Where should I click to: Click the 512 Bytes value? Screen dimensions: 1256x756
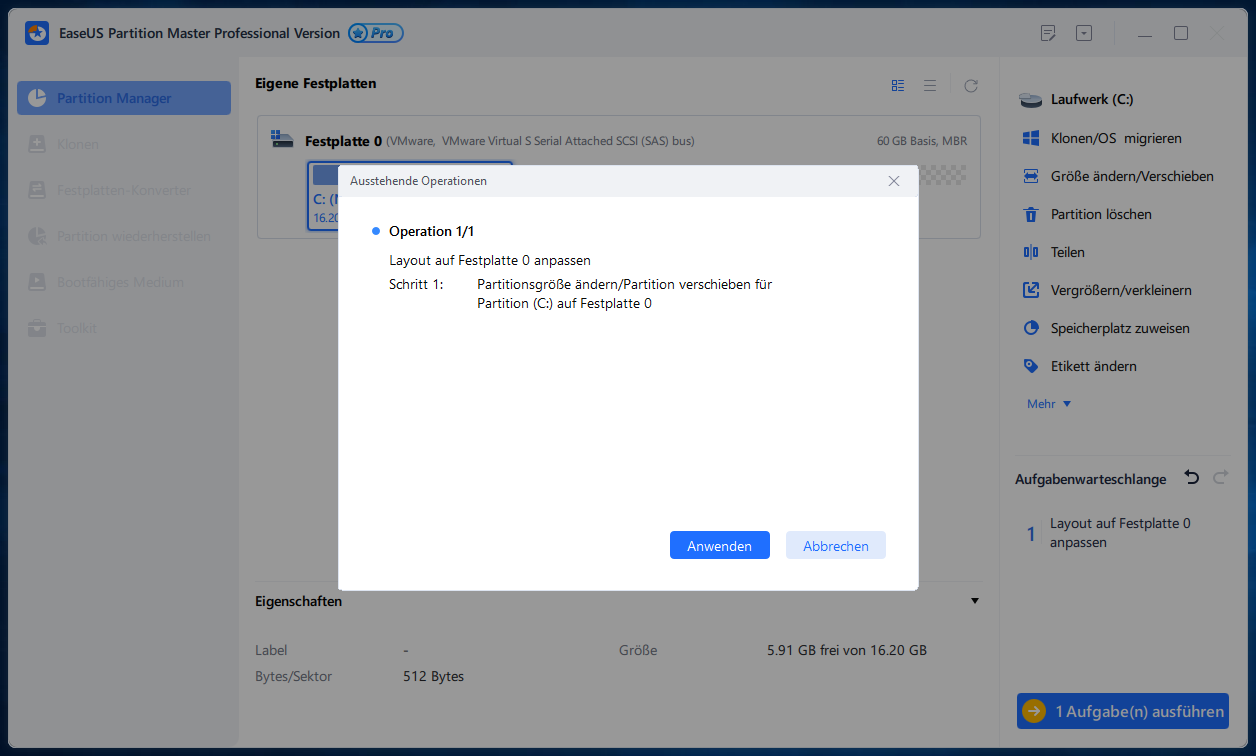433,676
